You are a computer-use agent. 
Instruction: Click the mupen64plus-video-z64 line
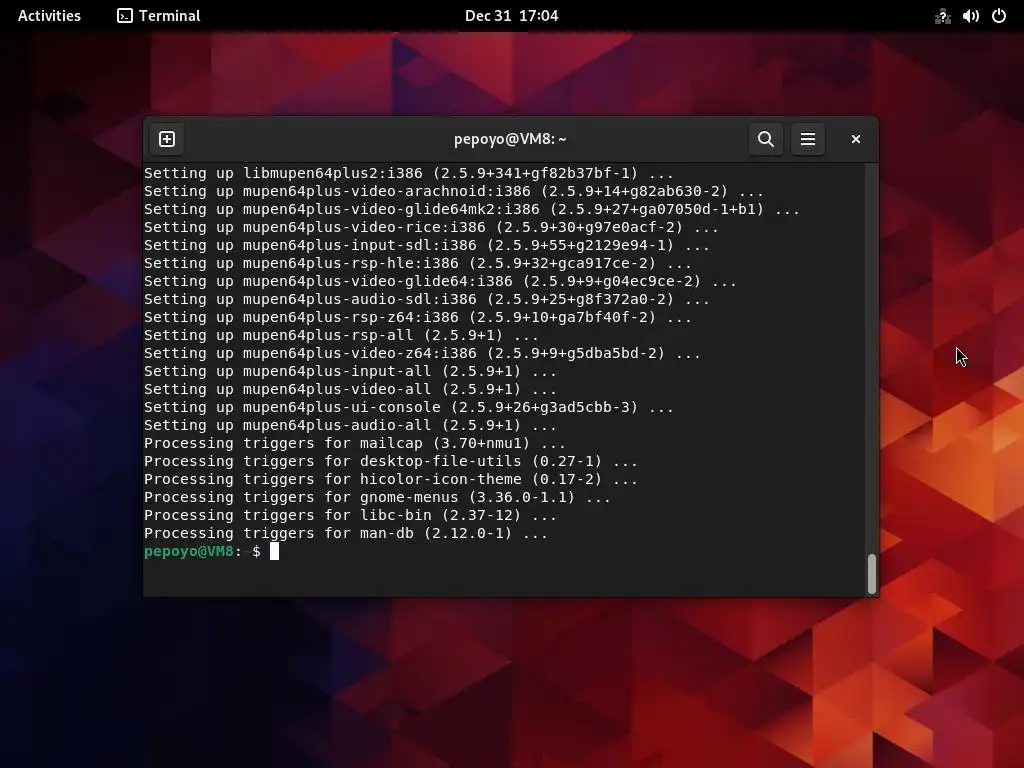(x=423, y=353)
